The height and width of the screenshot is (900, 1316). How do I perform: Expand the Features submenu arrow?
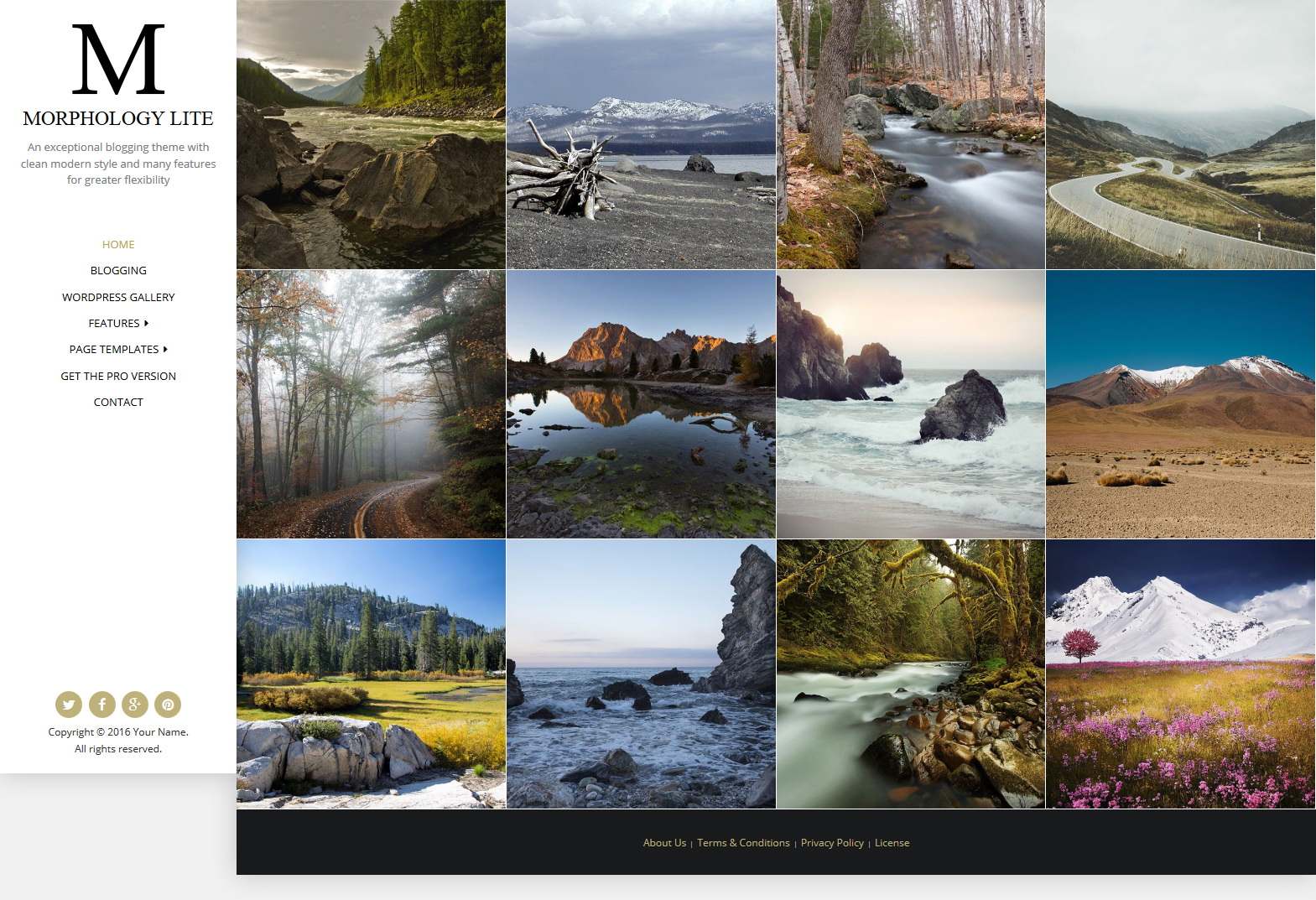[146, 323]
